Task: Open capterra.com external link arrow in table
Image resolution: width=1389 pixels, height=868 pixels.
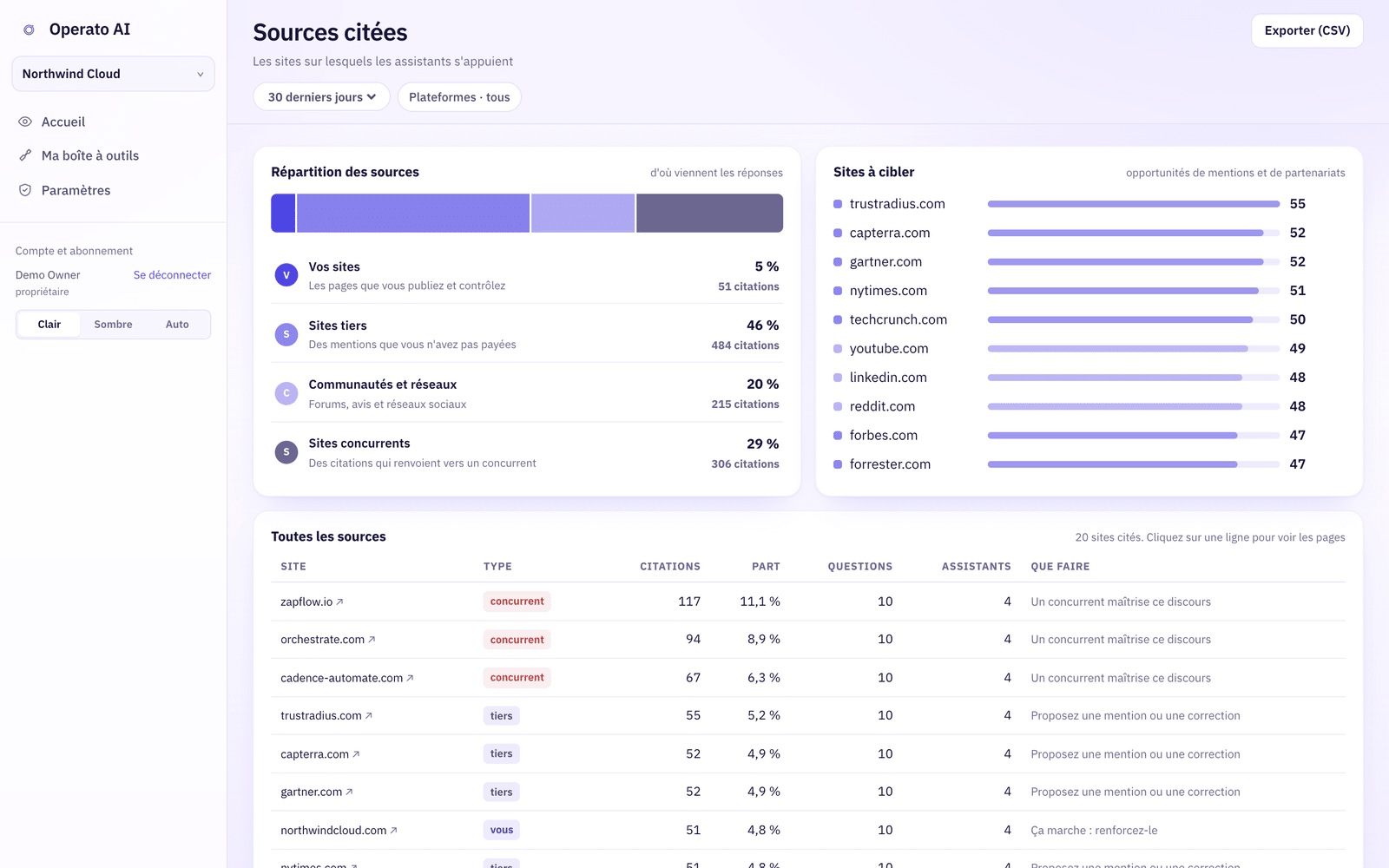Action: (356, 754)
